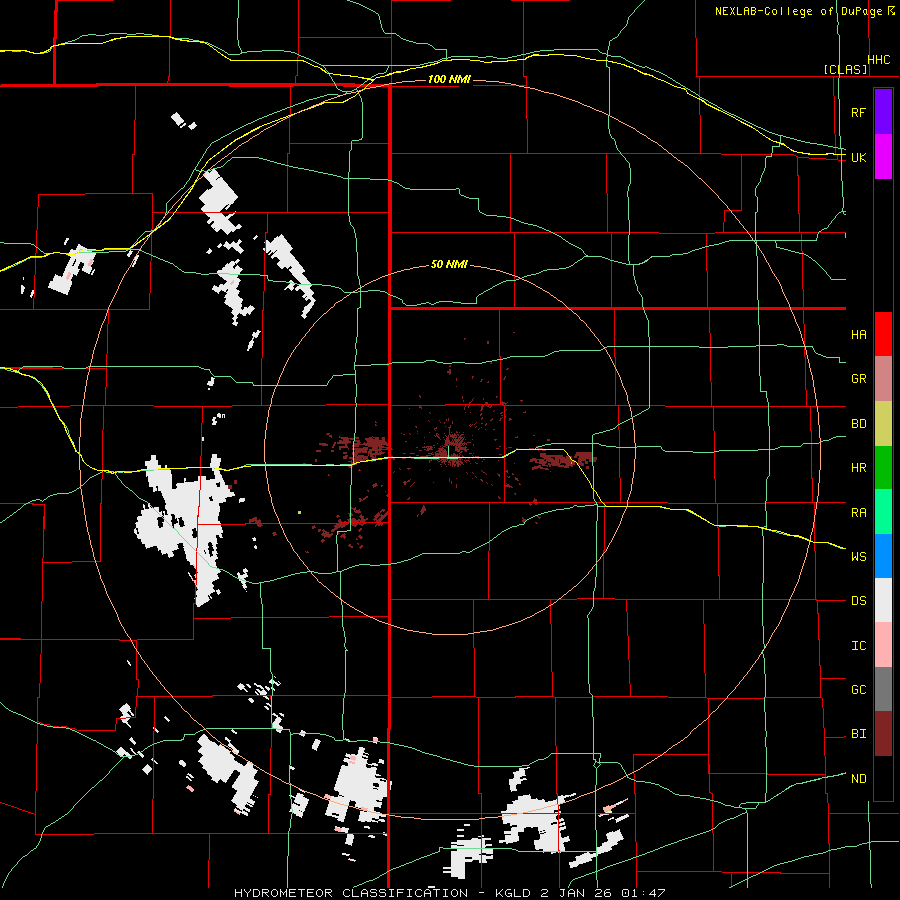Image resolution: width=900 pixels, height=900 pixels.
Task: Click the ND legend label
Action: 859,778
